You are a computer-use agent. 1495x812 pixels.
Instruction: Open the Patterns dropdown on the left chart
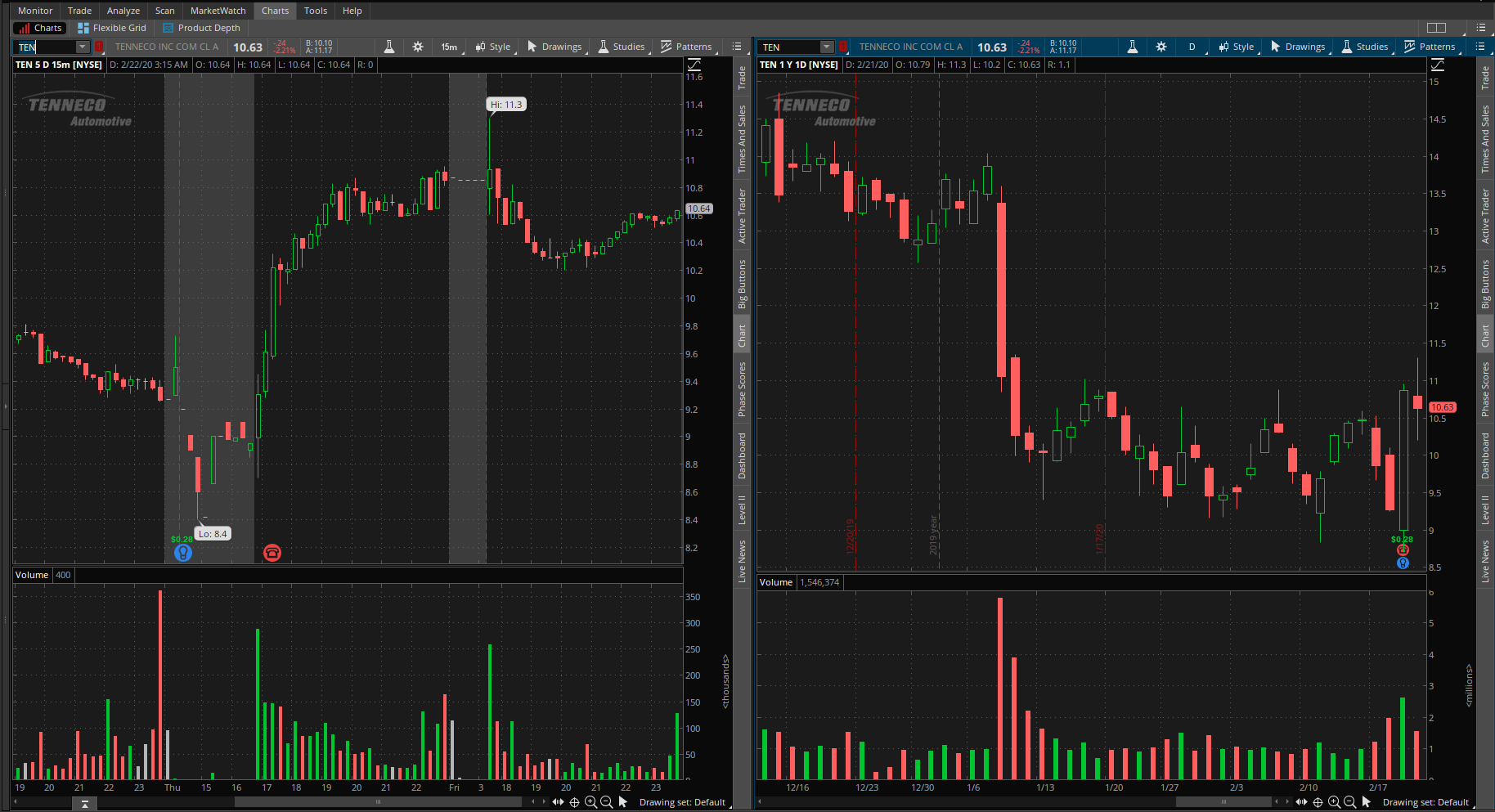pyautogui.click(x=687, y=47)
